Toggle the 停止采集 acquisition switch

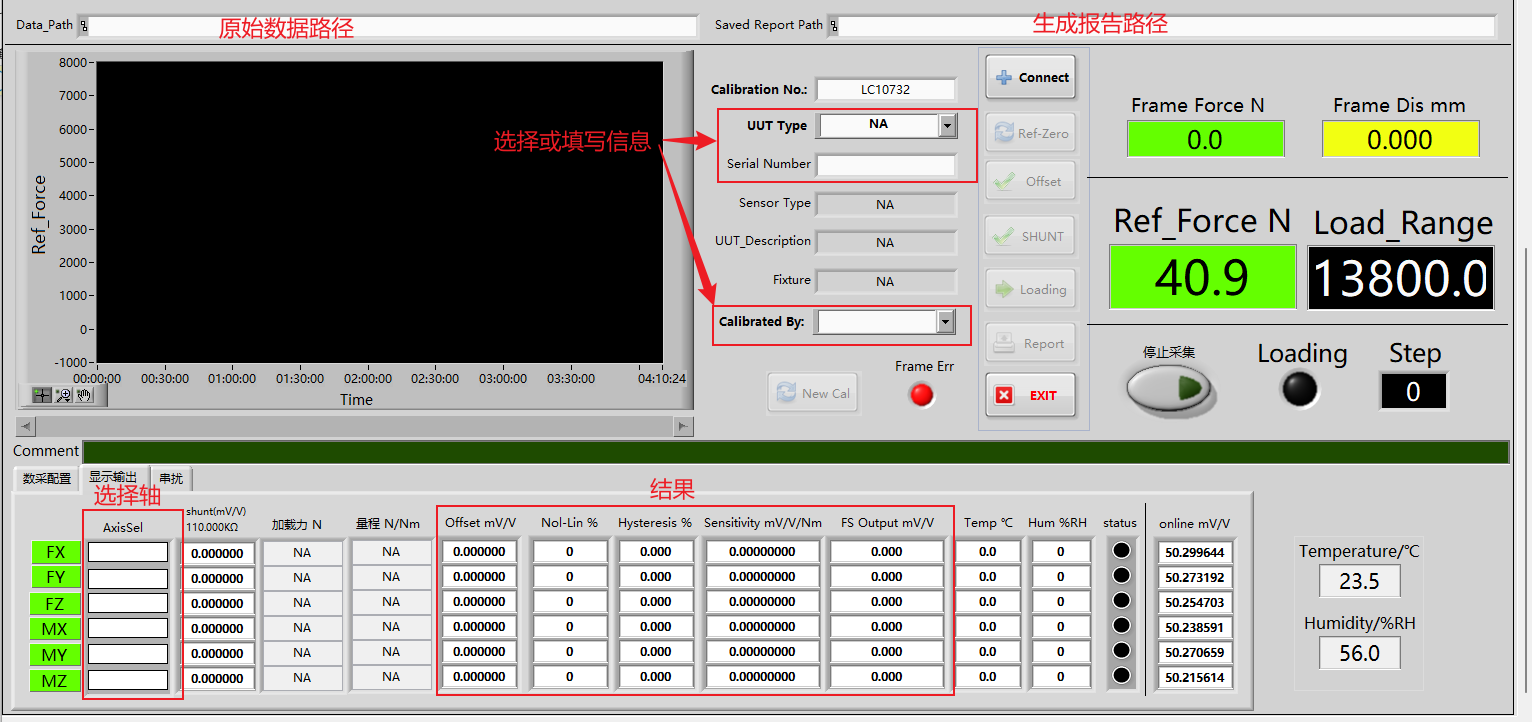(1169, 388)
